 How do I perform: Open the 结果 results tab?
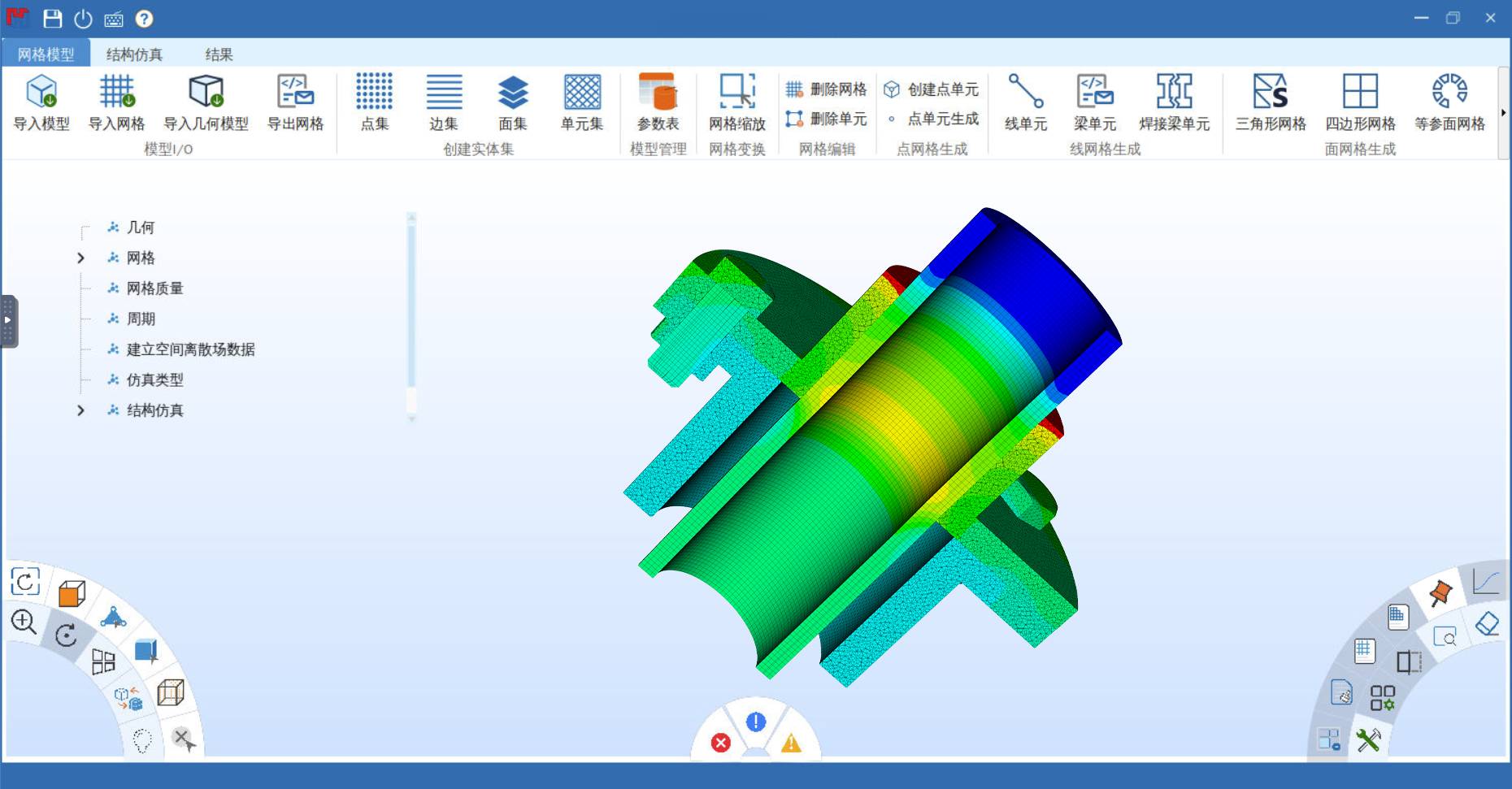219,54
